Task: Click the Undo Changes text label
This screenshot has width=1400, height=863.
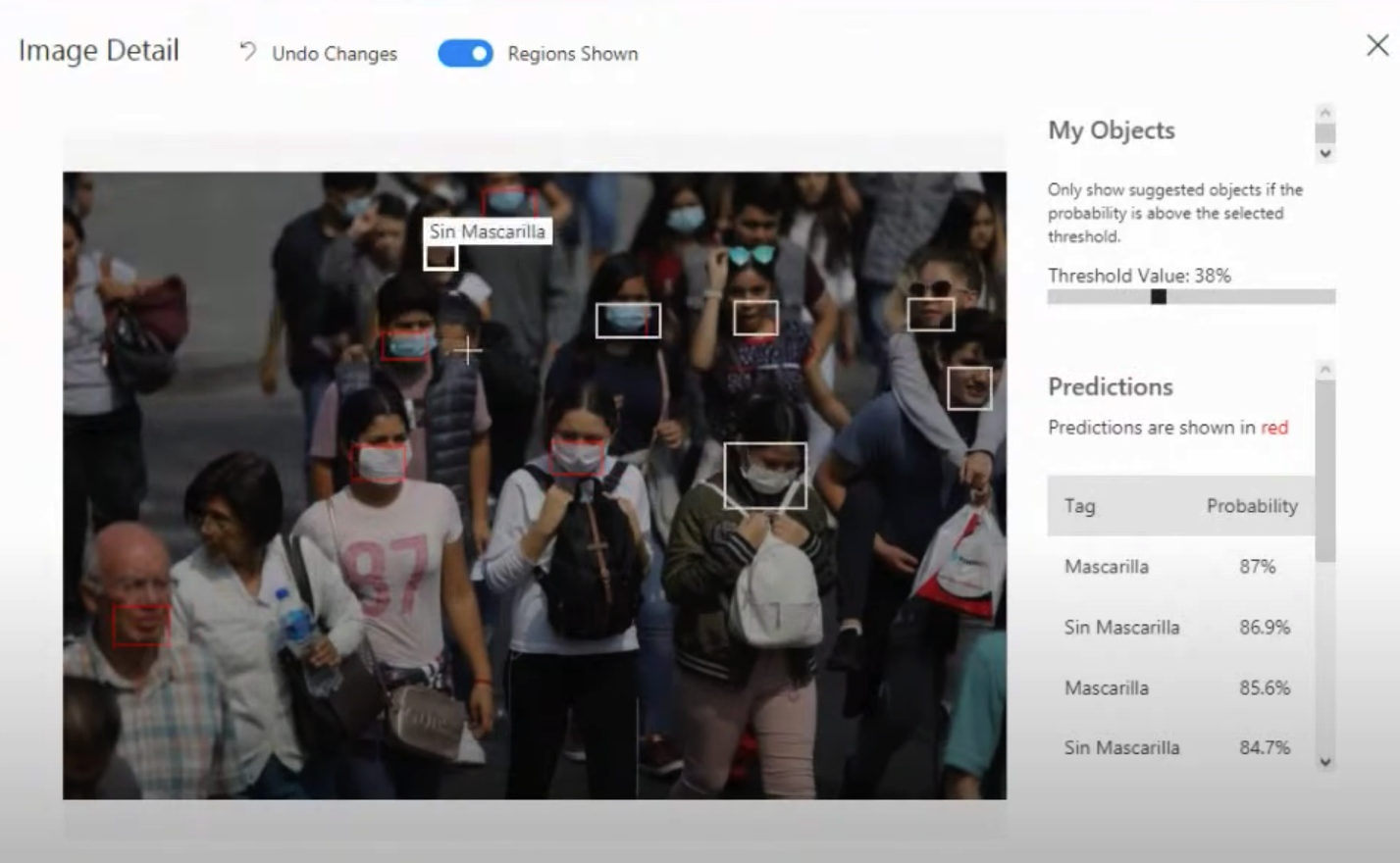Action: [x=335, y=54]
